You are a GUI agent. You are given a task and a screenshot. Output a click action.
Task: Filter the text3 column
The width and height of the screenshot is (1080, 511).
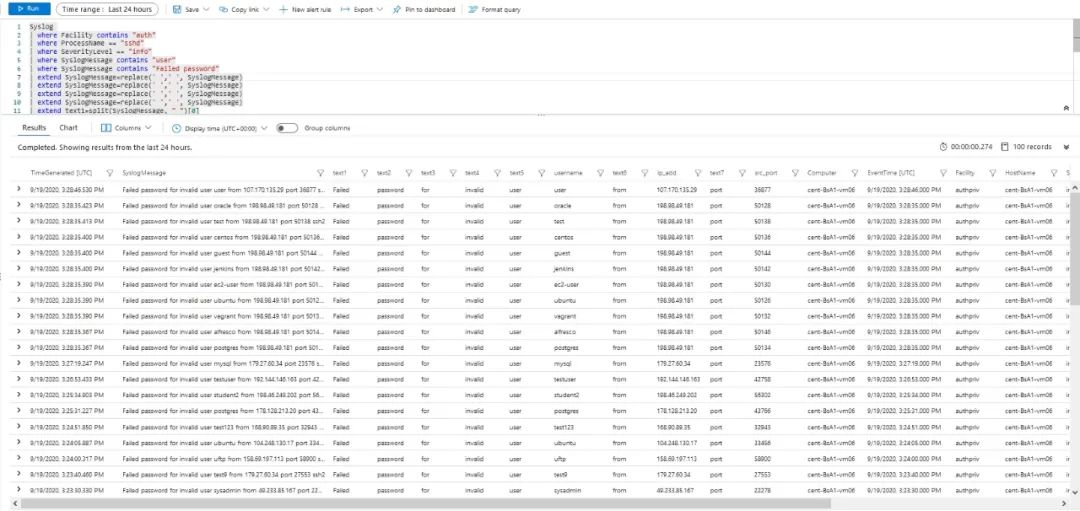point(453,173)
